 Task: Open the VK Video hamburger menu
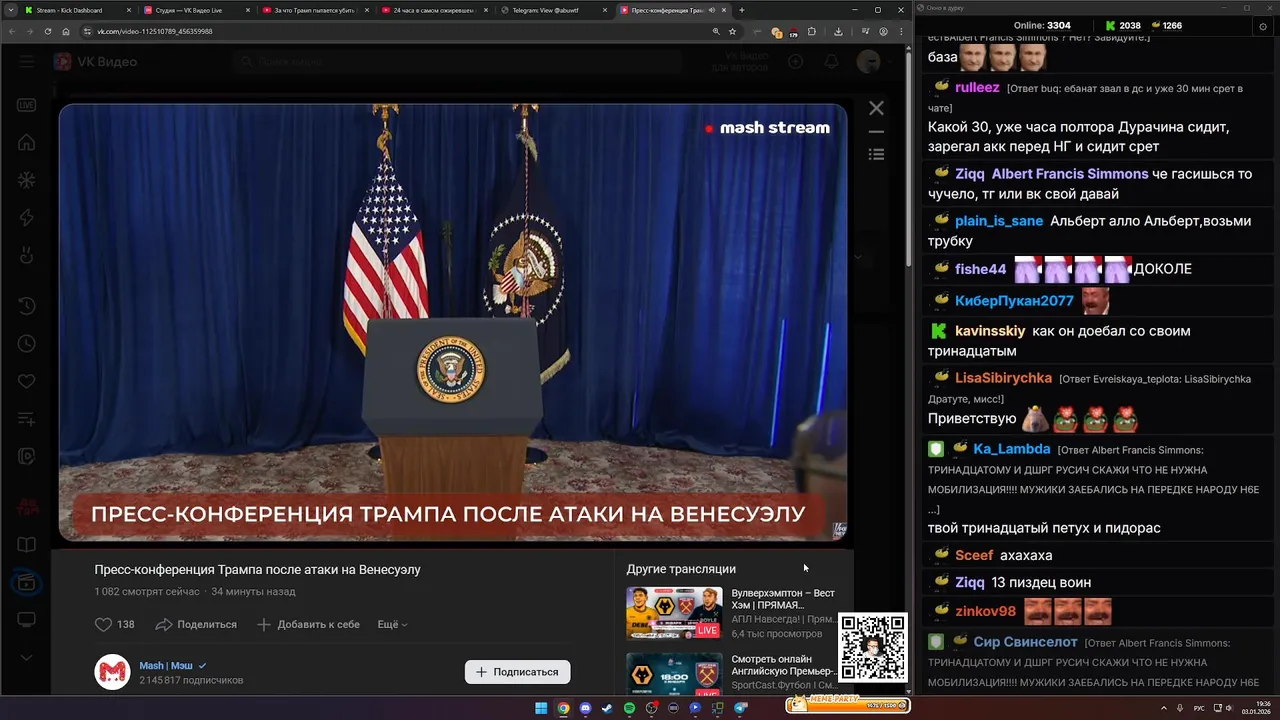click(x=26, y=62)
